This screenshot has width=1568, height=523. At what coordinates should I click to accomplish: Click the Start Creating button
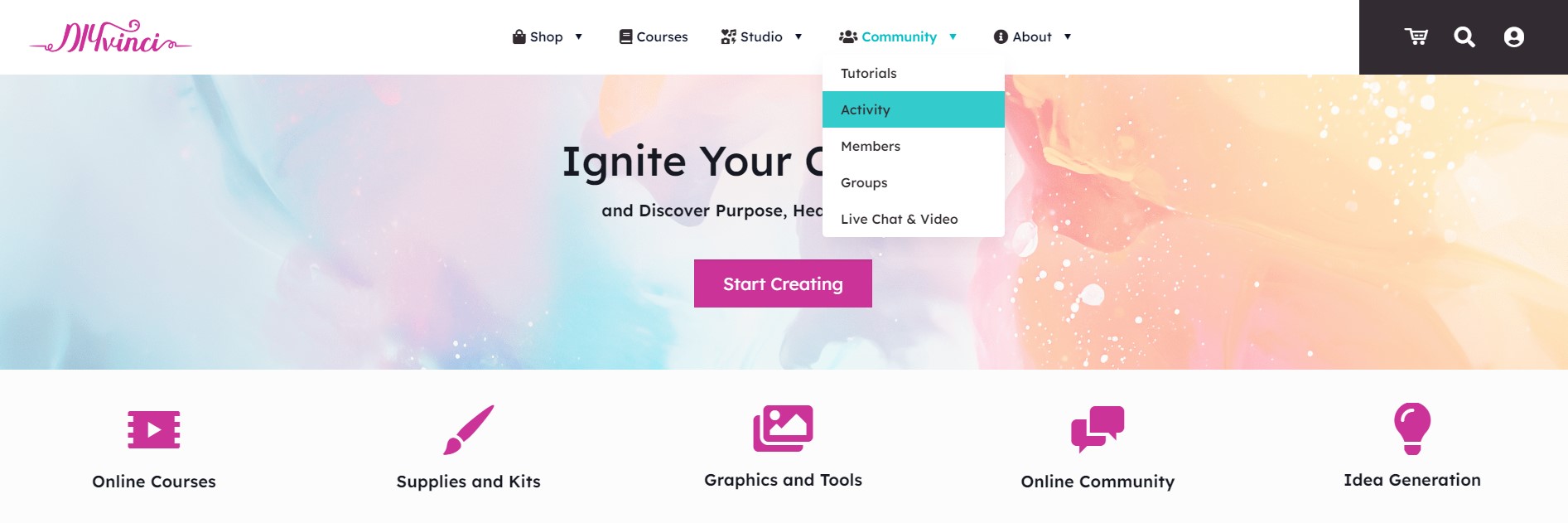click(783, 283)
